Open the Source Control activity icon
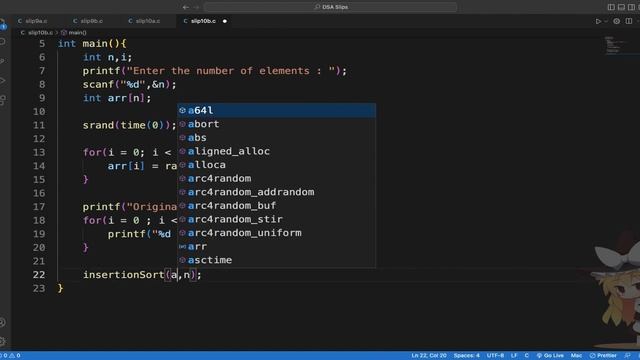Screen dimensions: 640x360 tap(3, 61)
